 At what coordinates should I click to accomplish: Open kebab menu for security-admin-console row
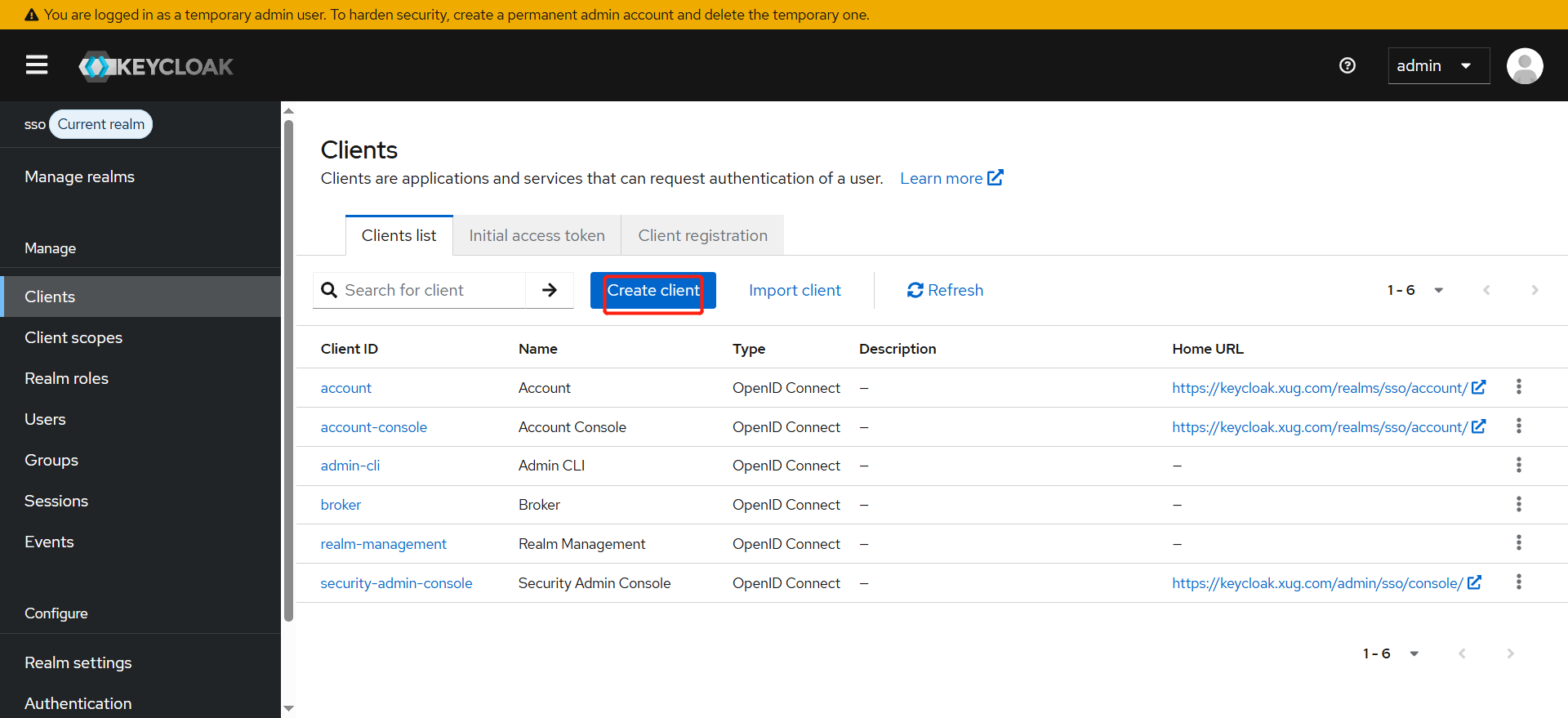[x=1519, y=582]
